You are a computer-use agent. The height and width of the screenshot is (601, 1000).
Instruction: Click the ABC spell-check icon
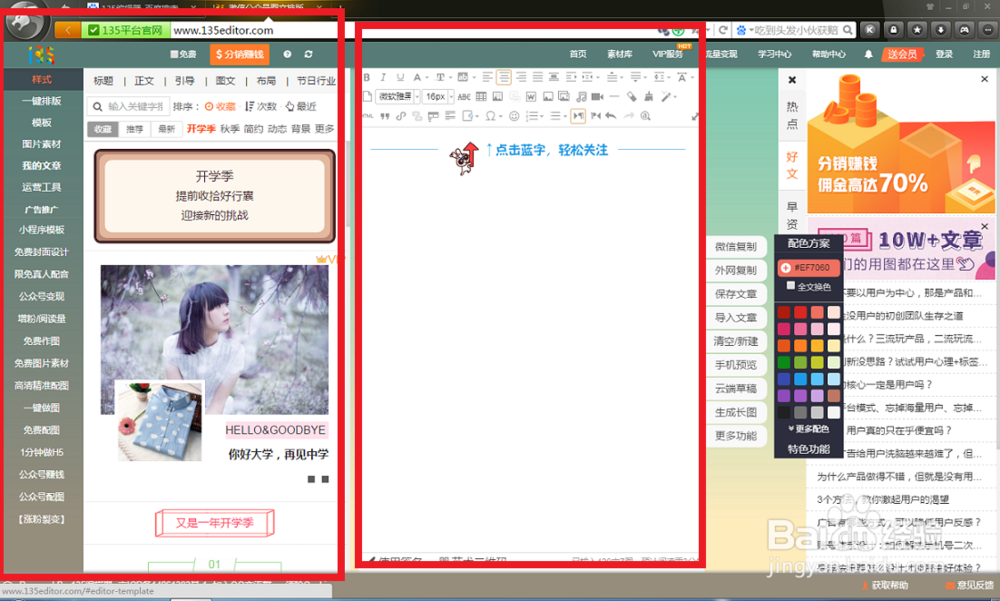tap(464, 97)
